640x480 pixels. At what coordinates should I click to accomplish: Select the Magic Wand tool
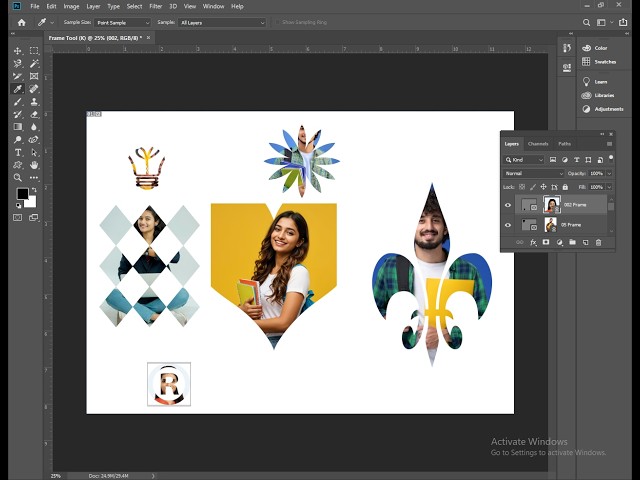(34, 63)
